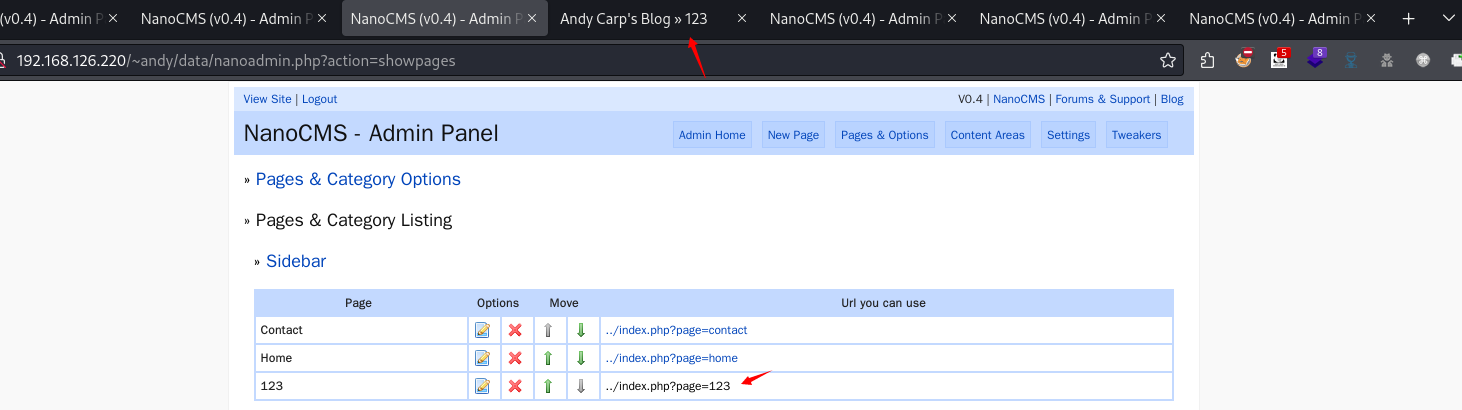
Task: Click the Options column header
Action: click(498, 303)
